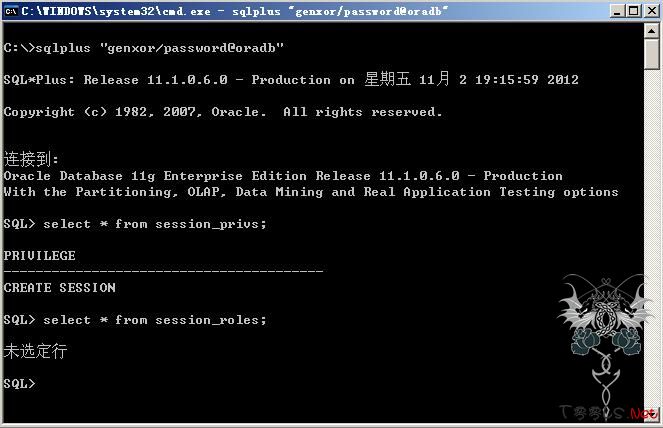Maximize the sqlplus command window
The width and height of the screenshot is (663, 428).
click(633, 11)
